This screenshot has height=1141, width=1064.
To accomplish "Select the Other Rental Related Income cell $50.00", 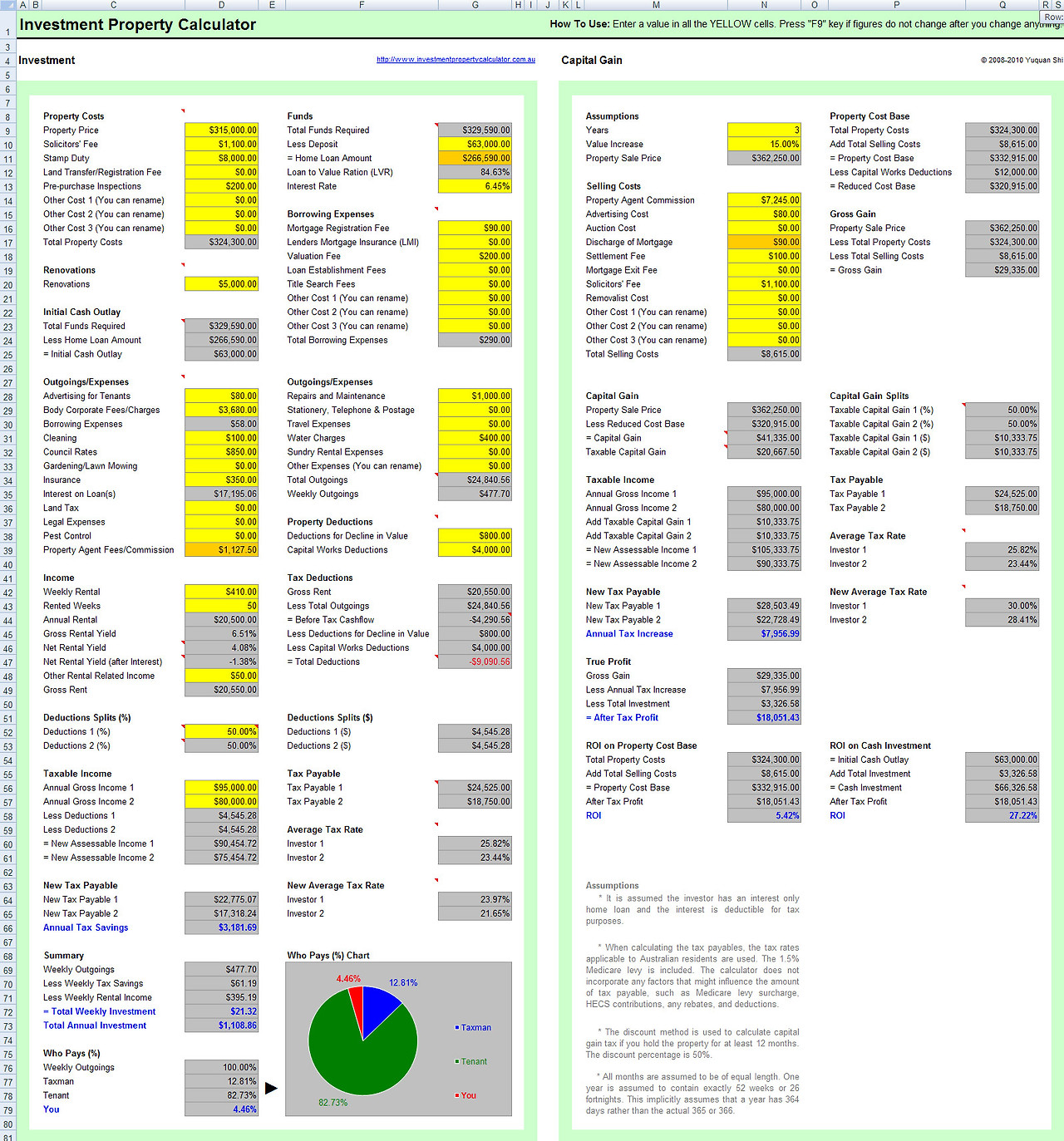I will (221, 676).
